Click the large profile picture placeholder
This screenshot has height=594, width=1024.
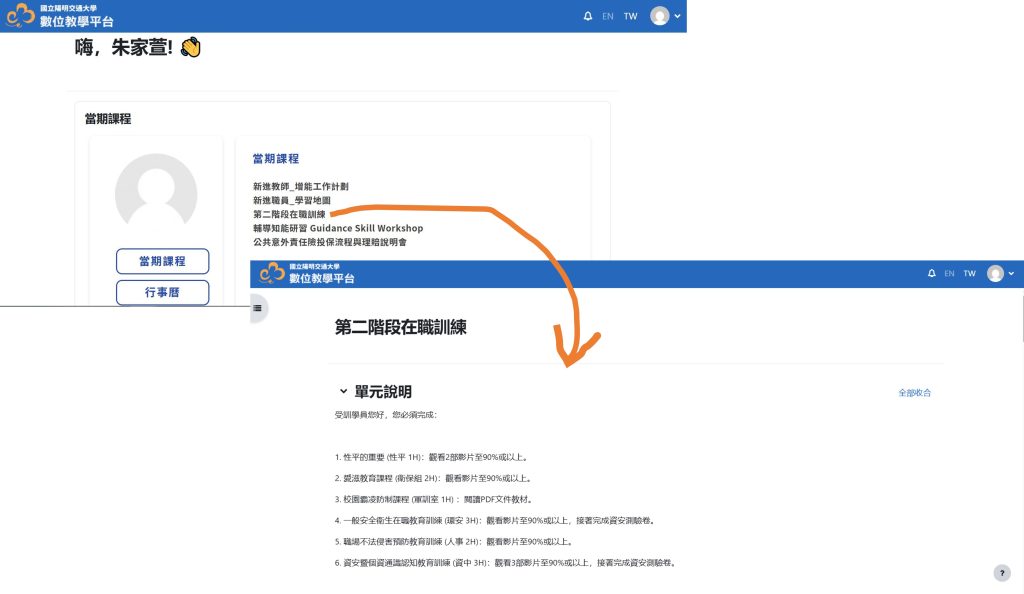(x=156, y=194)
